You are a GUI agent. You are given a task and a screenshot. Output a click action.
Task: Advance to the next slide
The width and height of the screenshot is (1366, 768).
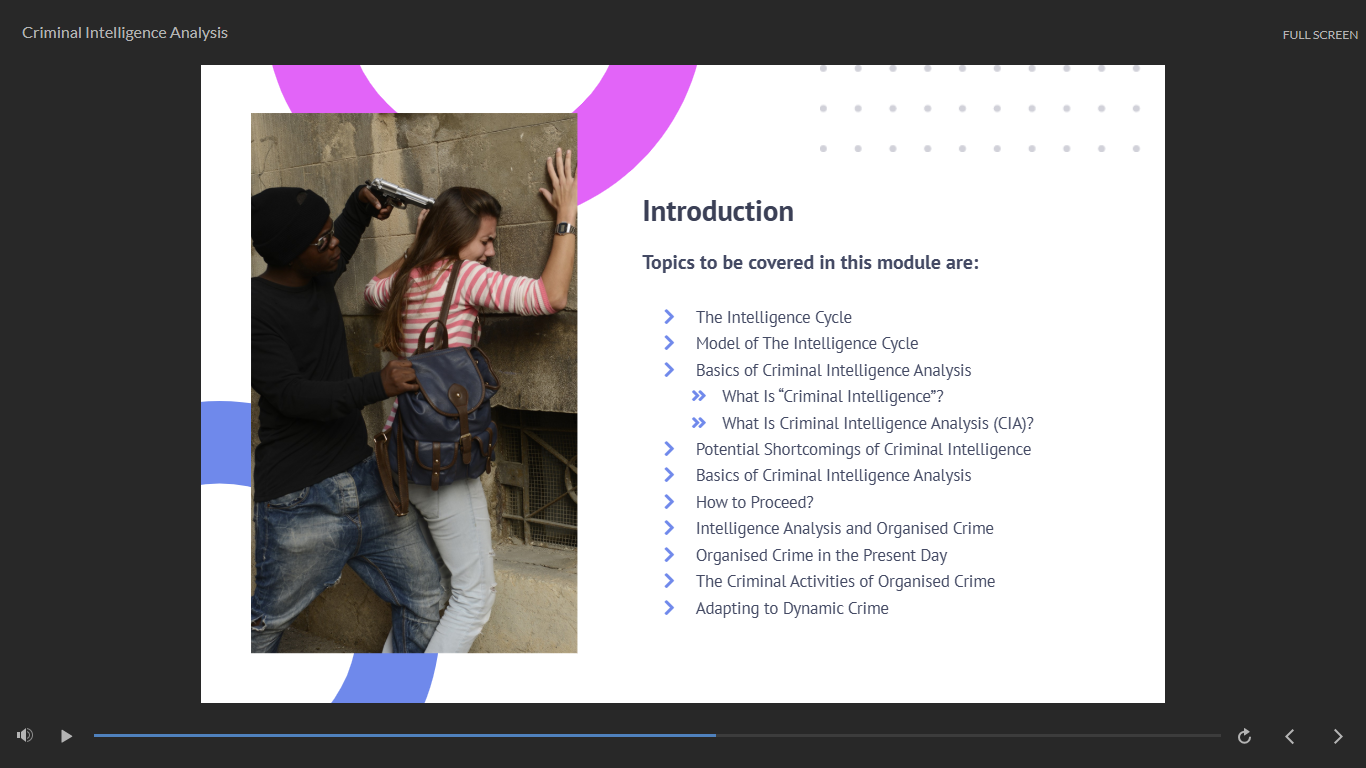click(1338, 736)
